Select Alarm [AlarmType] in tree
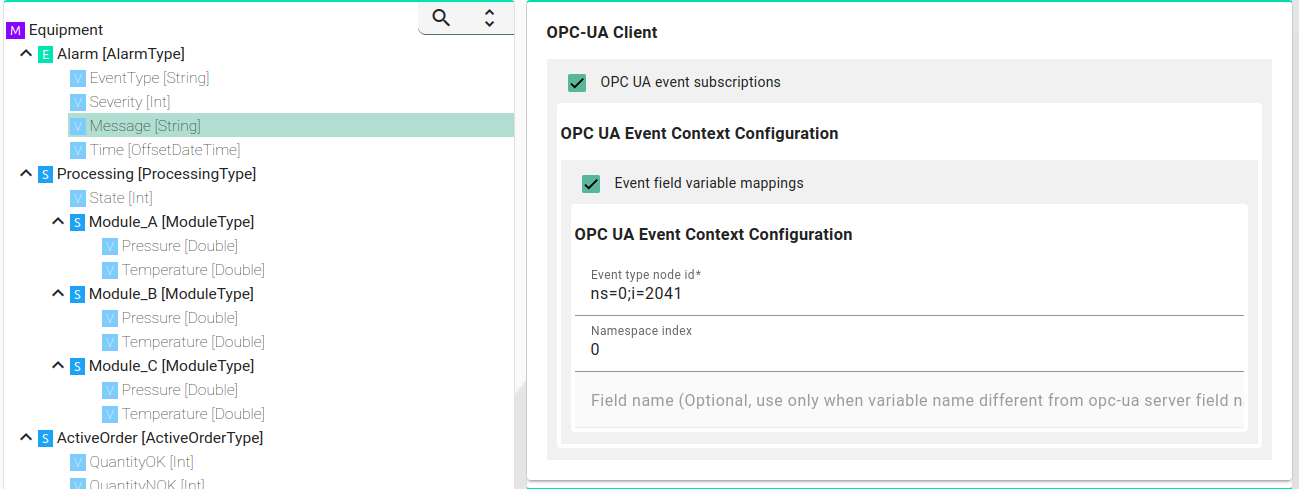The width and height of the screenshot is (1299, 489). 121,54
